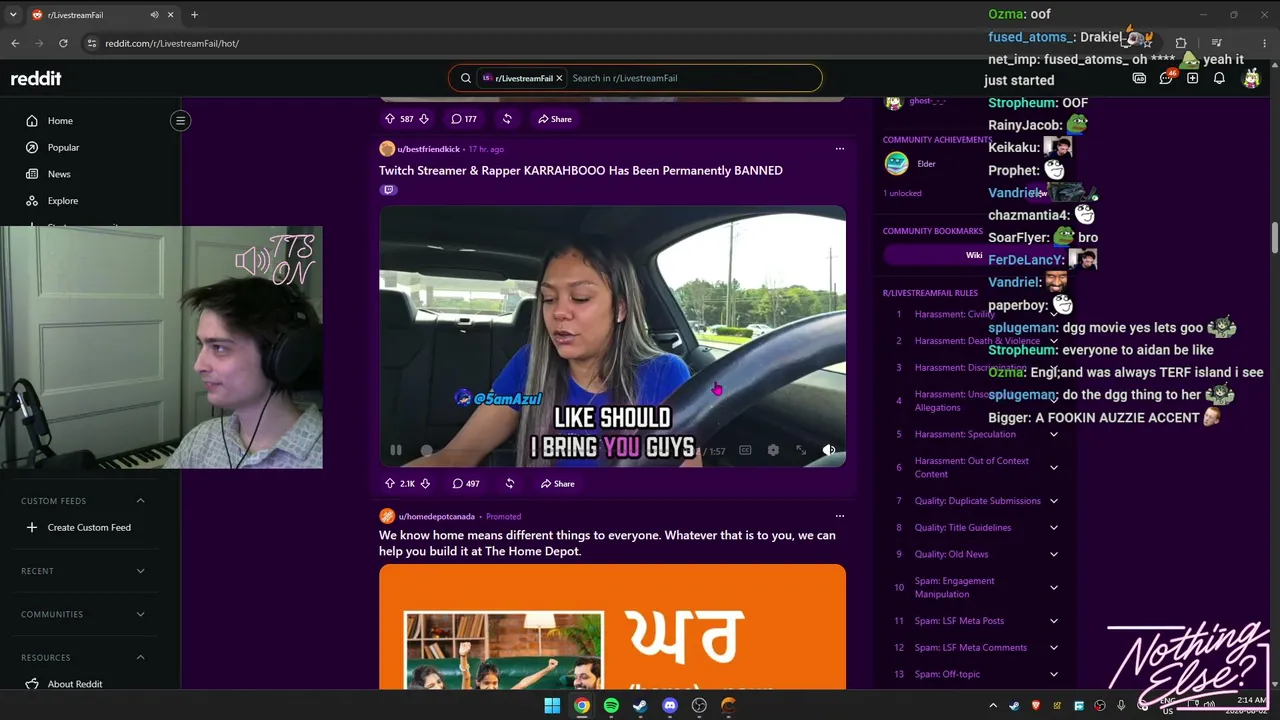This screenshot has height=720, width=1280.
Task: Downvote the post with 587 votes
Action: click(x=424, y=119)
